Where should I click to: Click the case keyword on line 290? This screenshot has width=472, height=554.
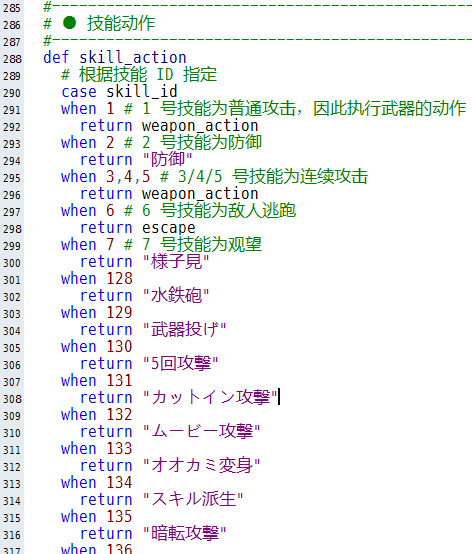tap(79, 92)
